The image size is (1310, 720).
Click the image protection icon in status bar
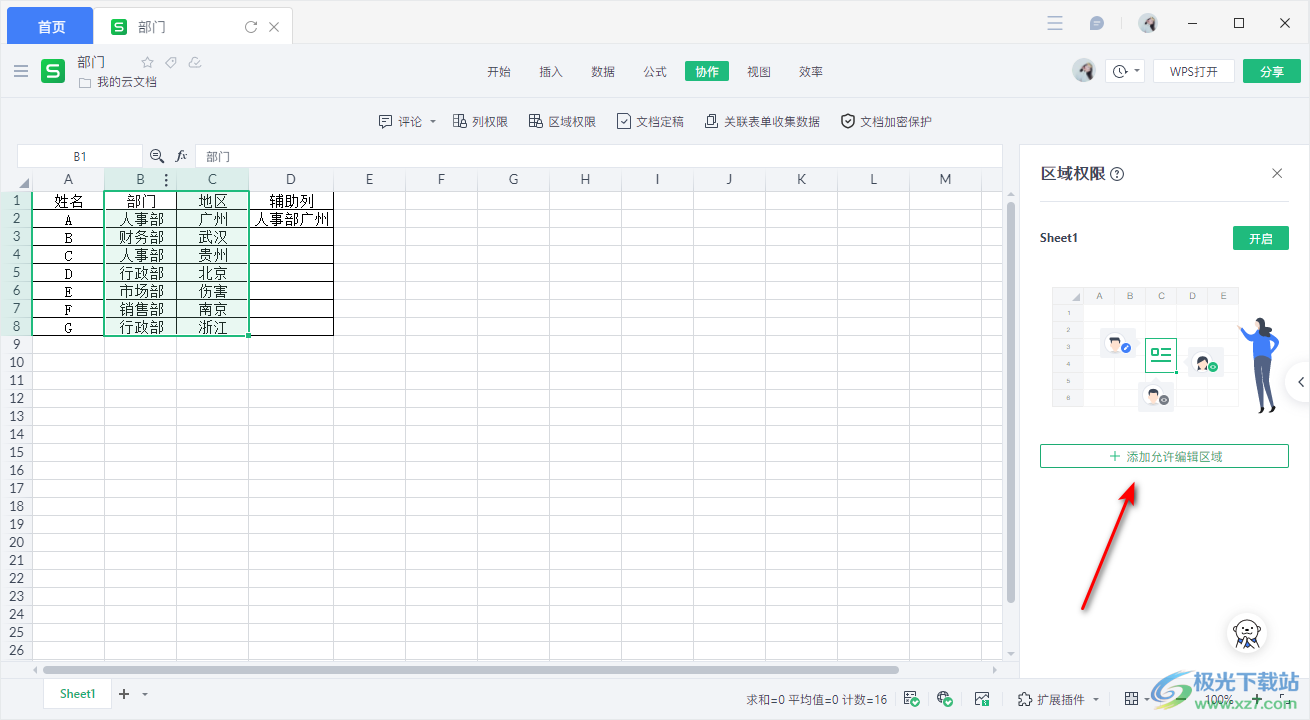(982, 699)
